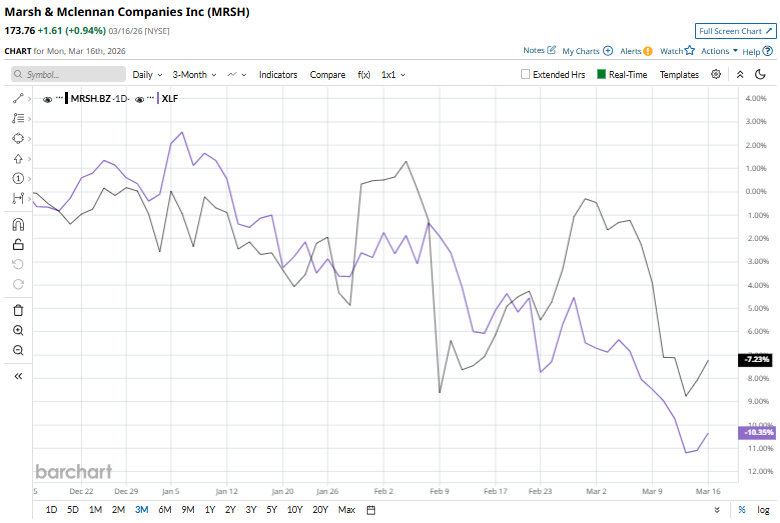Screen dimensions: 780x523
Task: Delete drawings with the trash icon
Action: click(x=18, y=311)
